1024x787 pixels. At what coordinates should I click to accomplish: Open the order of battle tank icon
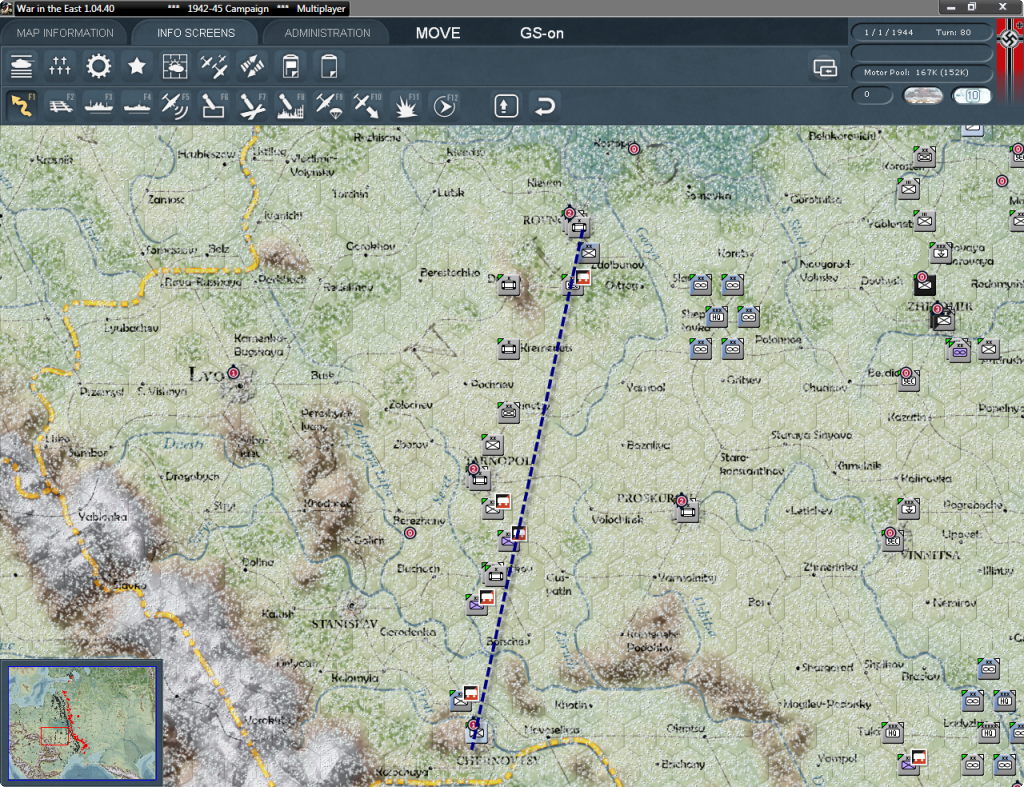click(22, 66)
